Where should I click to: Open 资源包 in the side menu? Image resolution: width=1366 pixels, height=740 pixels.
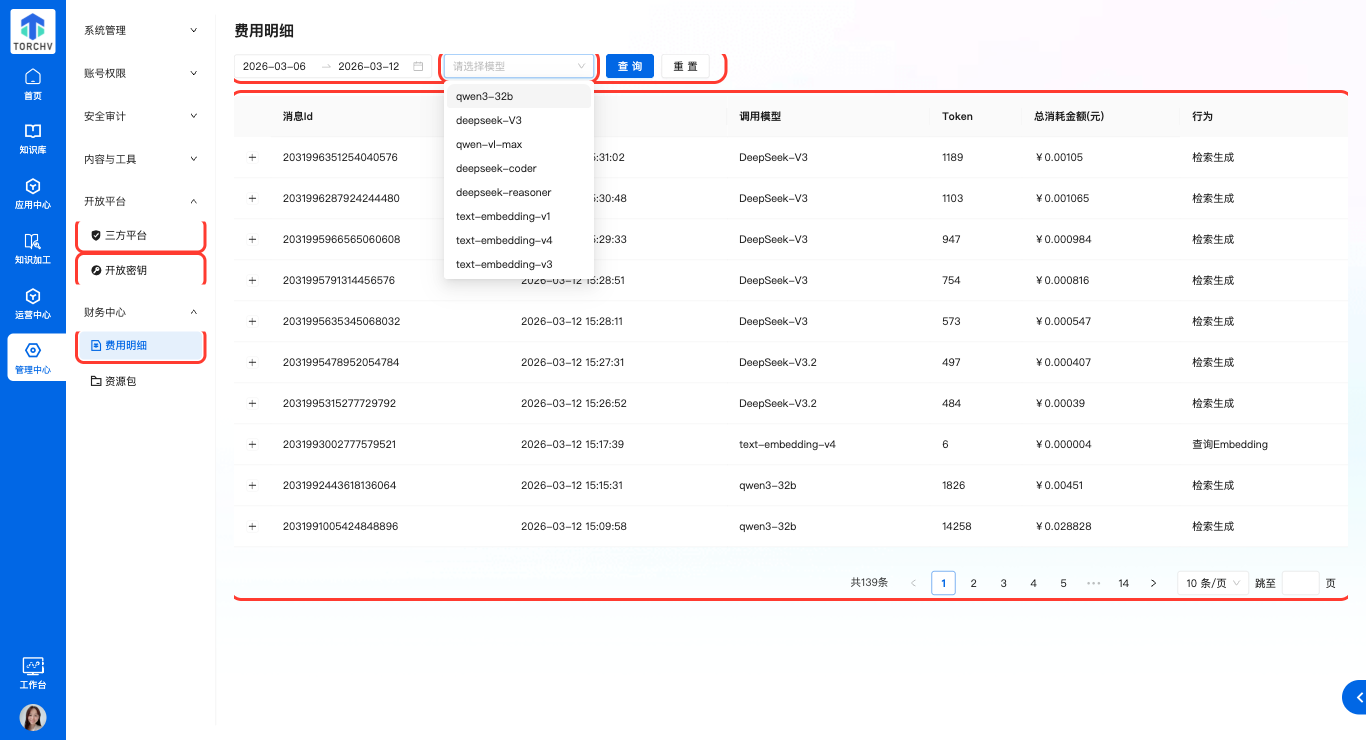click(x=119, y=381)
